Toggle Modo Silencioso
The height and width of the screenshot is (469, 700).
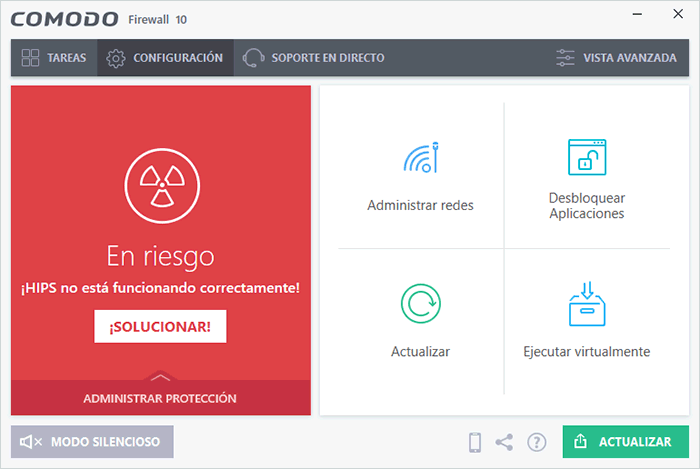[x=92, y=442]
